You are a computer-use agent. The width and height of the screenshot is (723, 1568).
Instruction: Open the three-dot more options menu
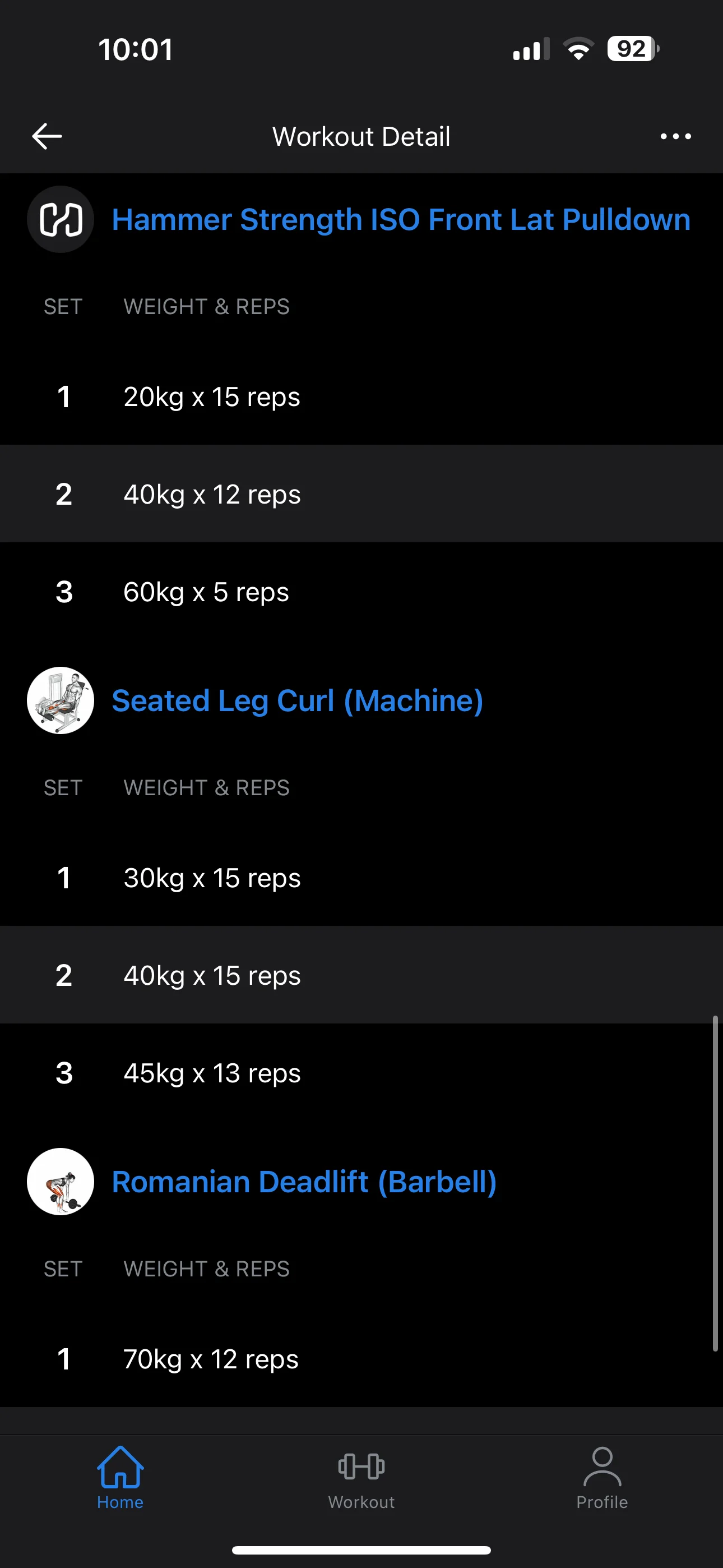pos(675,136)
